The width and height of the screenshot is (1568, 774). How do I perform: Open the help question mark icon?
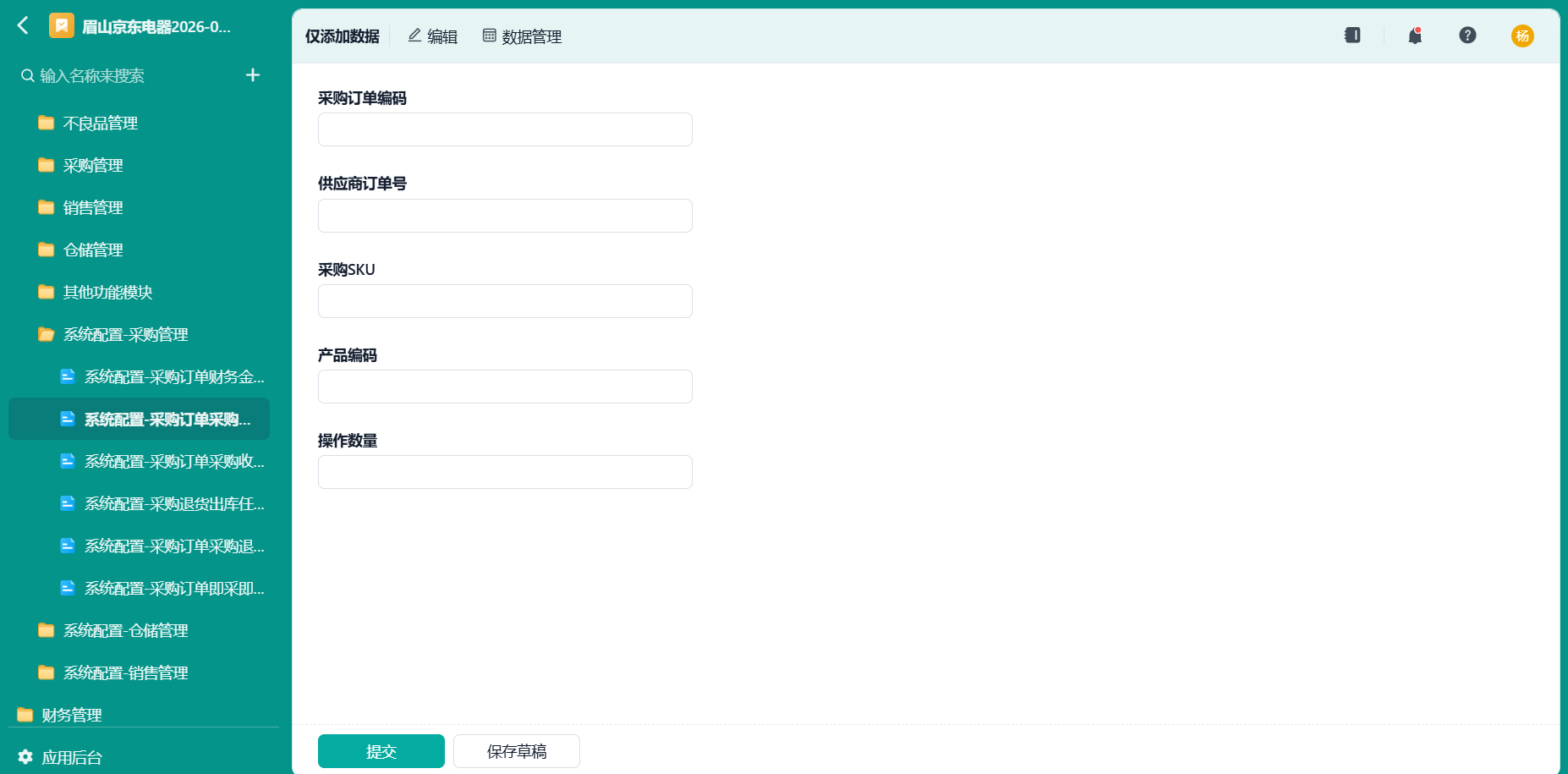[1467, 36]
